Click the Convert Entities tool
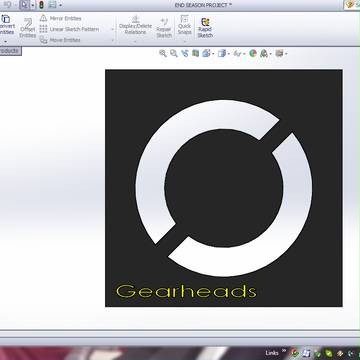The width and height of the screenshot is (360, 360). point(7,26)
